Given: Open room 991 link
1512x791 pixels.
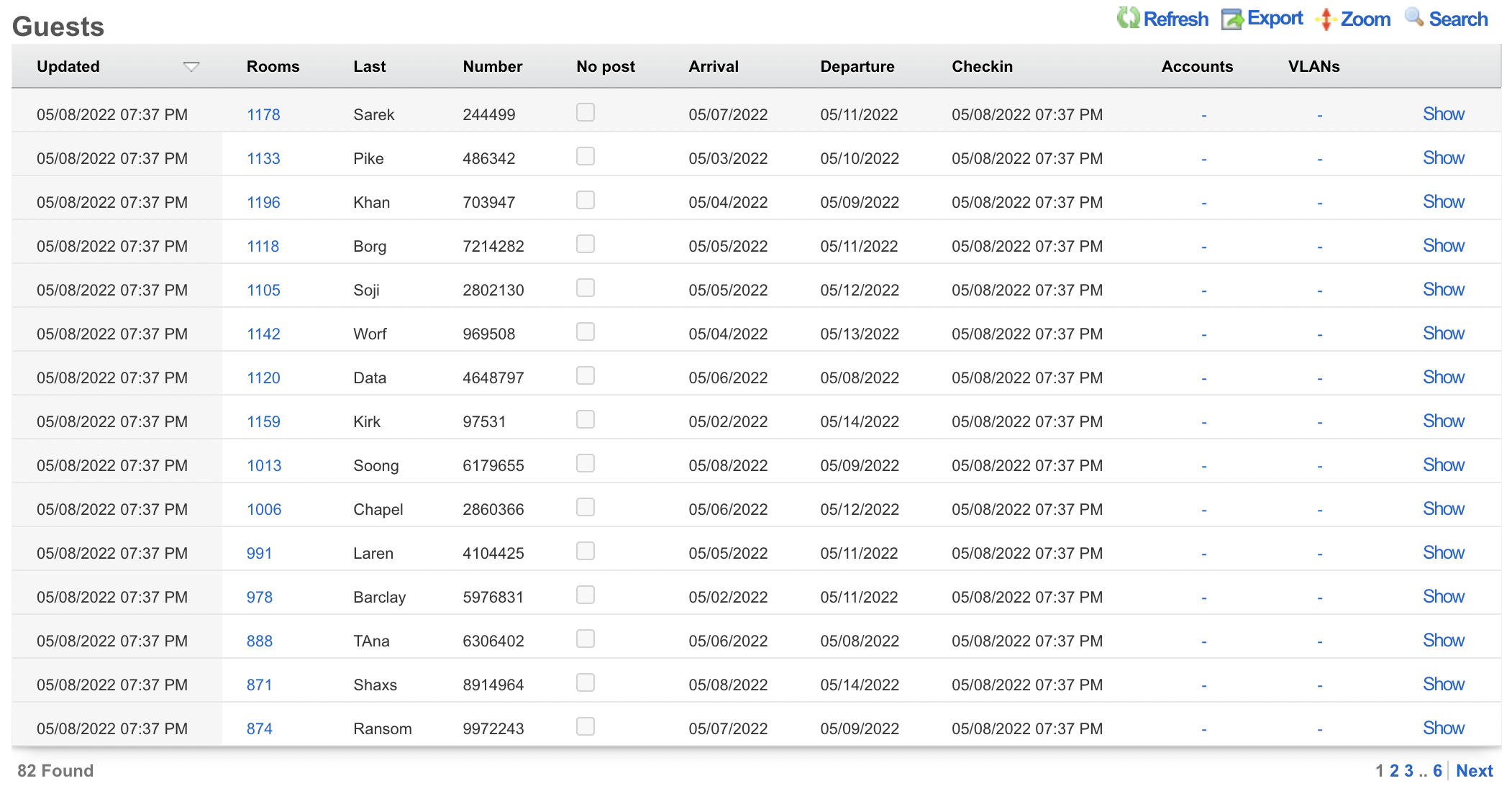Looking at the screenshot, I should 259,554.
